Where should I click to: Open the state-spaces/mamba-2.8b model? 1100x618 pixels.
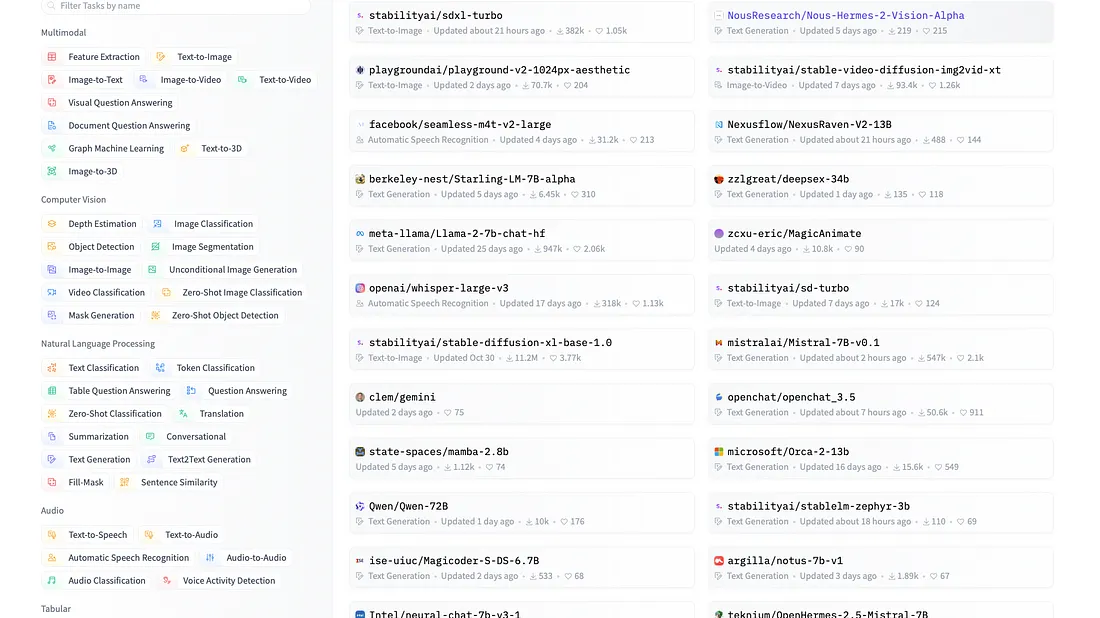(522, 459)
